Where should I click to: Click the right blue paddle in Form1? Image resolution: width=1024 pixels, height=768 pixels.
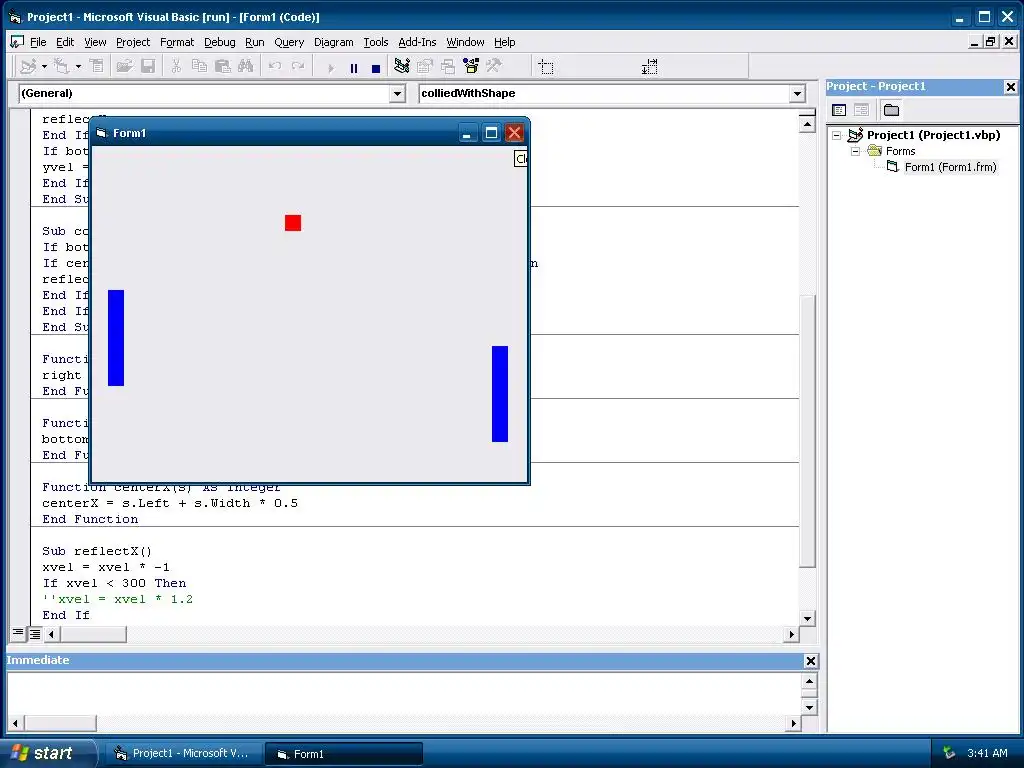[500, 394]
